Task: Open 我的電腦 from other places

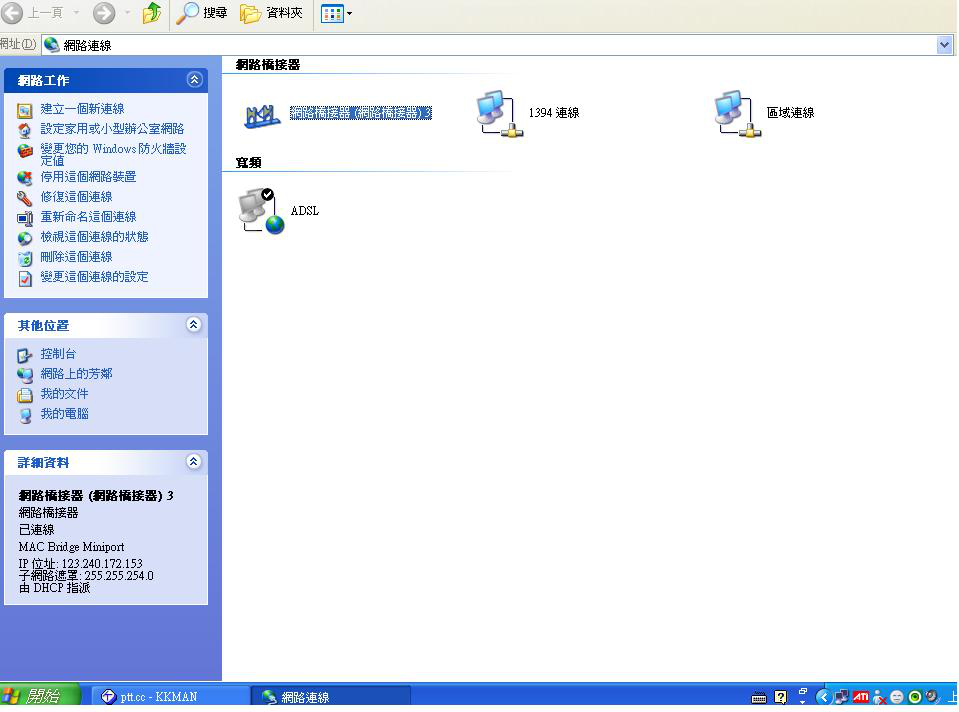Action: coord(64,414)
